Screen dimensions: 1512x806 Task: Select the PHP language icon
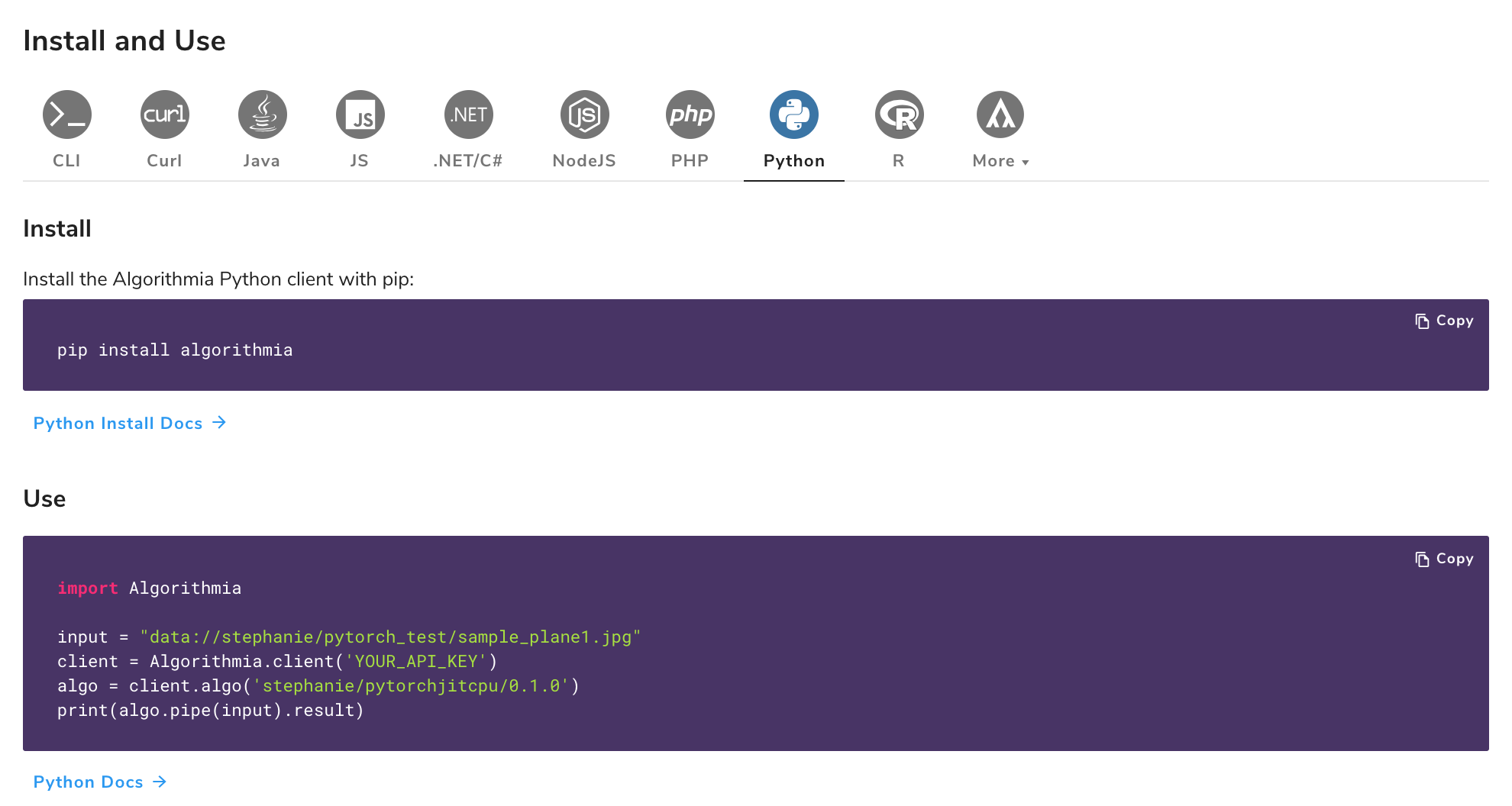[x=690, y=114]
